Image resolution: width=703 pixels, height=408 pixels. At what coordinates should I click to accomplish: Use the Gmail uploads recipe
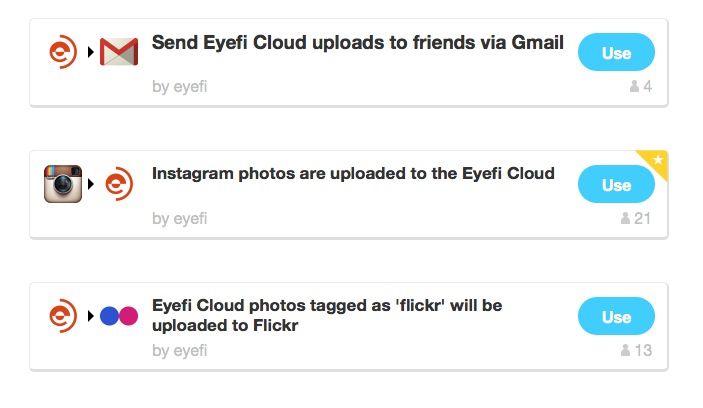tap(616, 52)
